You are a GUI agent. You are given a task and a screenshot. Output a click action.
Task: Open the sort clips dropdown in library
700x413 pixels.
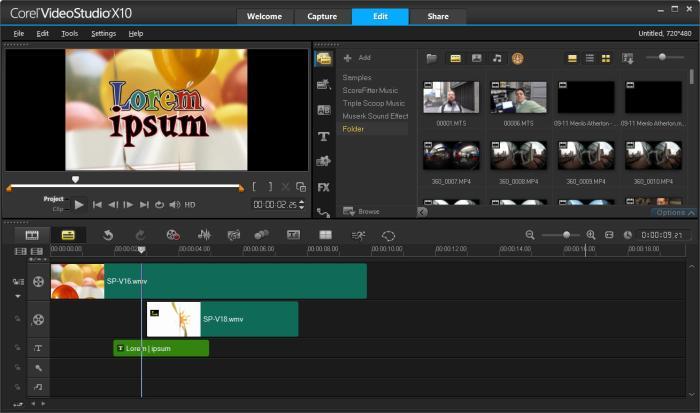(628, 58)
